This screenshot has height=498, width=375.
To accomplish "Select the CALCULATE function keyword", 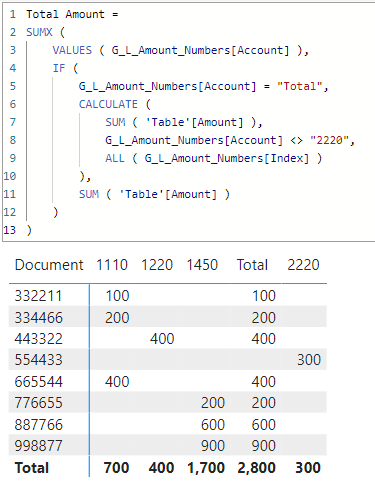I will coord(108,104).
